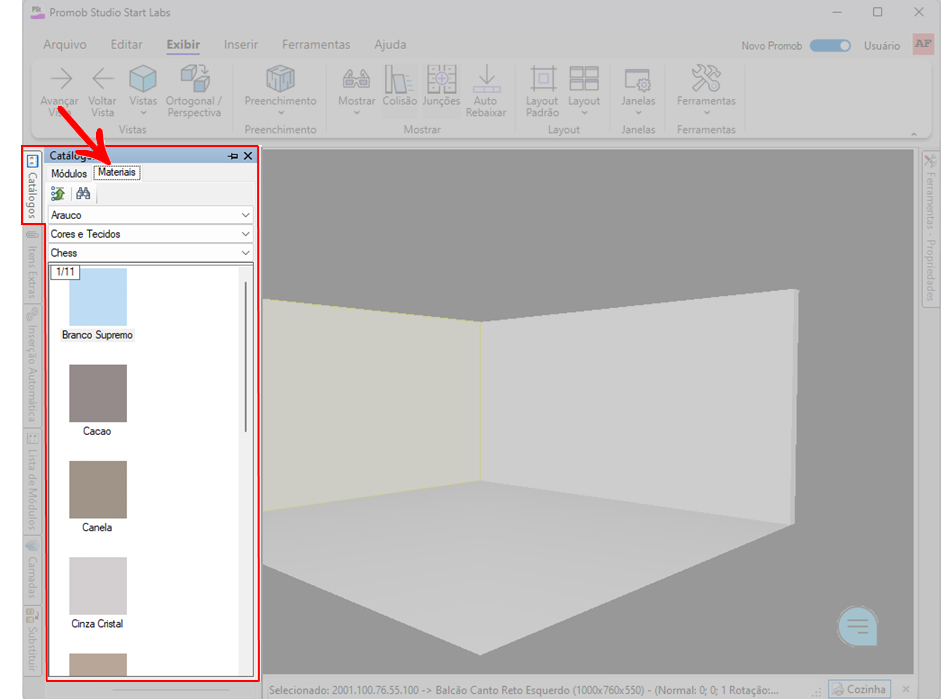Expand the Layout dropdown arrow

click(584, 113)
